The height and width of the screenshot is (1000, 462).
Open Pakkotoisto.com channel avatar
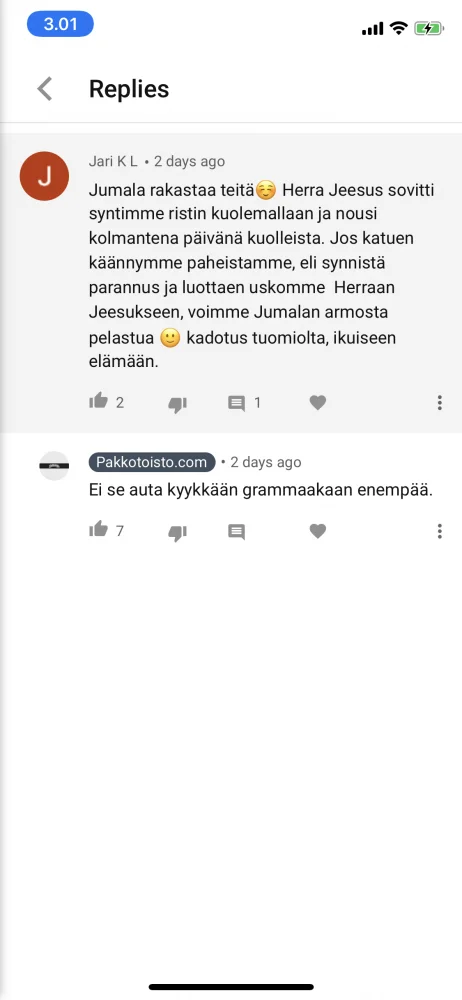pyautogui.click(x=54, y=466)
